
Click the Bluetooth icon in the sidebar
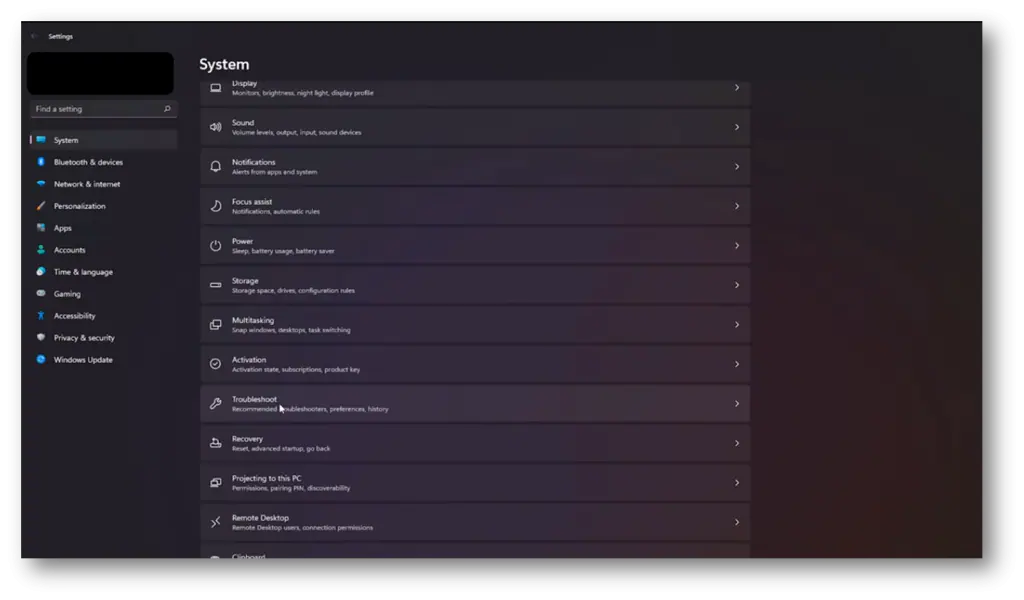pos(41,162)
